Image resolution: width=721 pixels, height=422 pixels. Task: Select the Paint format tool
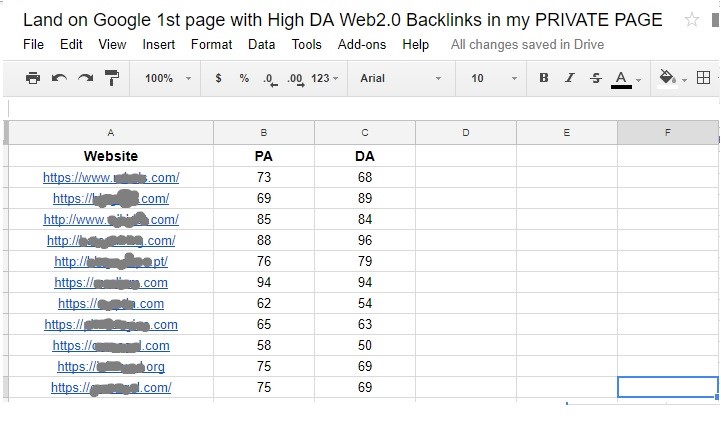coord(111,78)
